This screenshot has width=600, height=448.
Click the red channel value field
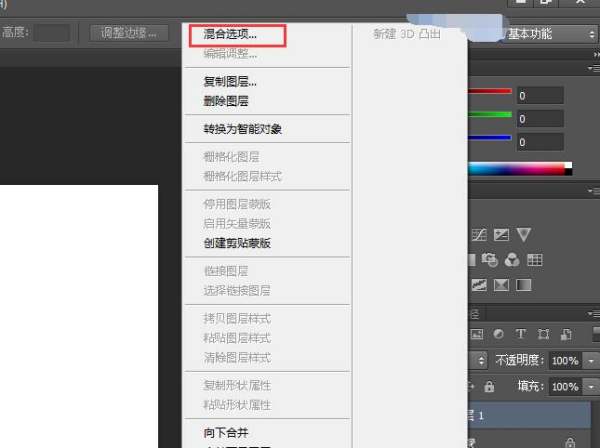click(x=540, y=95)
